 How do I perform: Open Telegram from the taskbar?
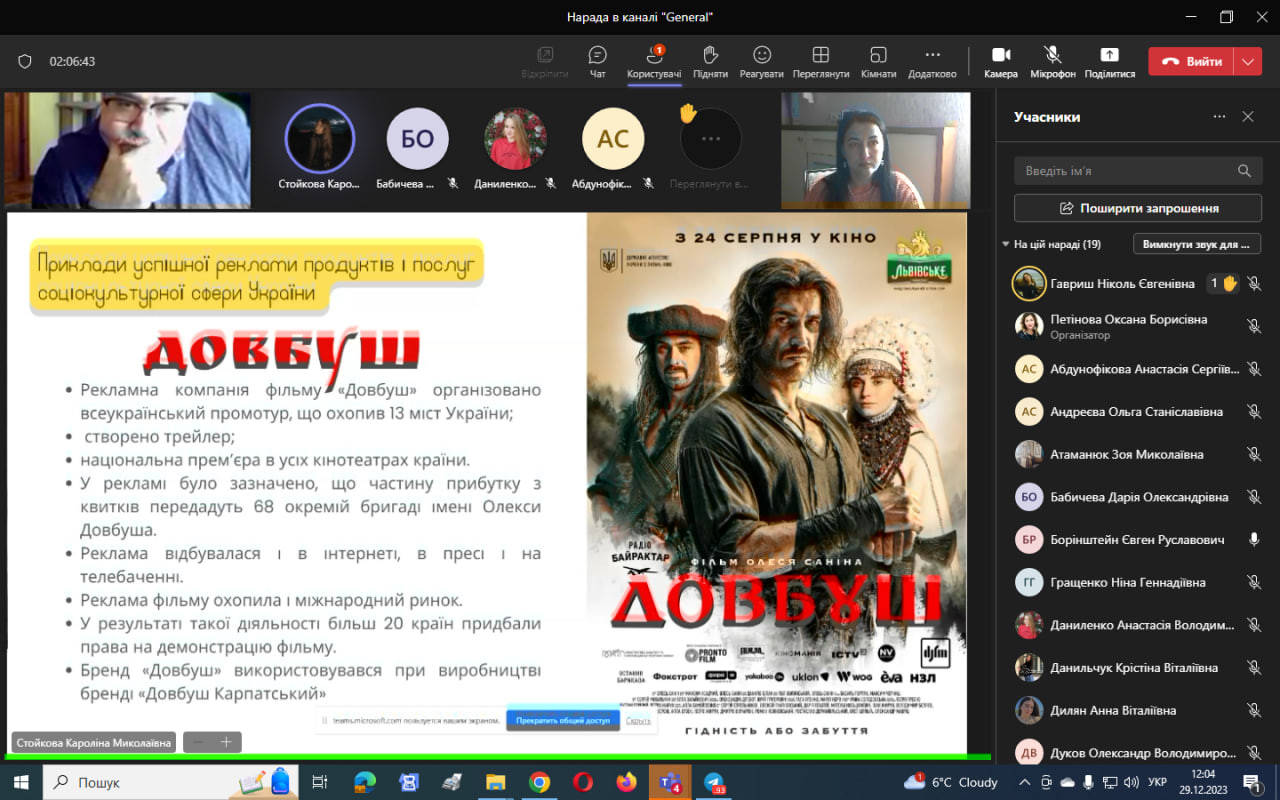(x=714, y=782)
